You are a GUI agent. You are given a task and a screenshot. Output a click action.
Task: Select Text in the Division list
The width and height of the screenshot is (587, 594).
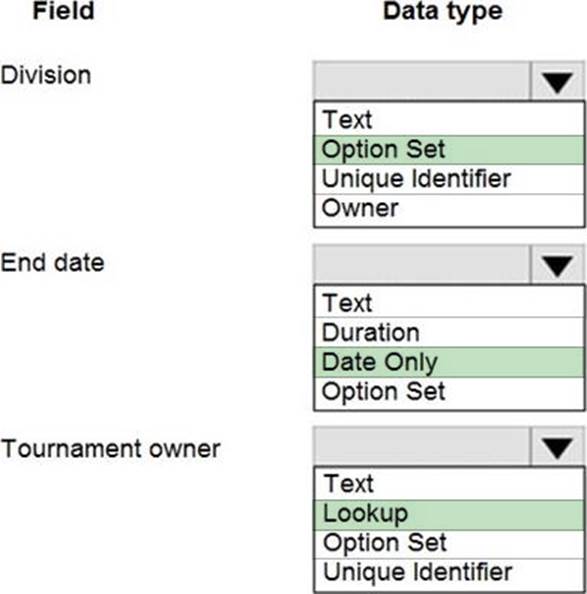[449, 120]
